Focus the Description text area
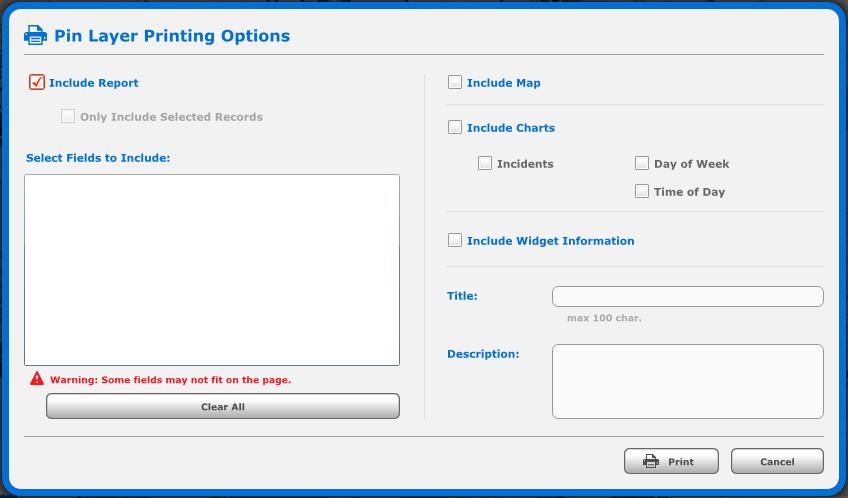Image resolution: width=848 pixels, height=498 pixels. click(x=687, y=381)
